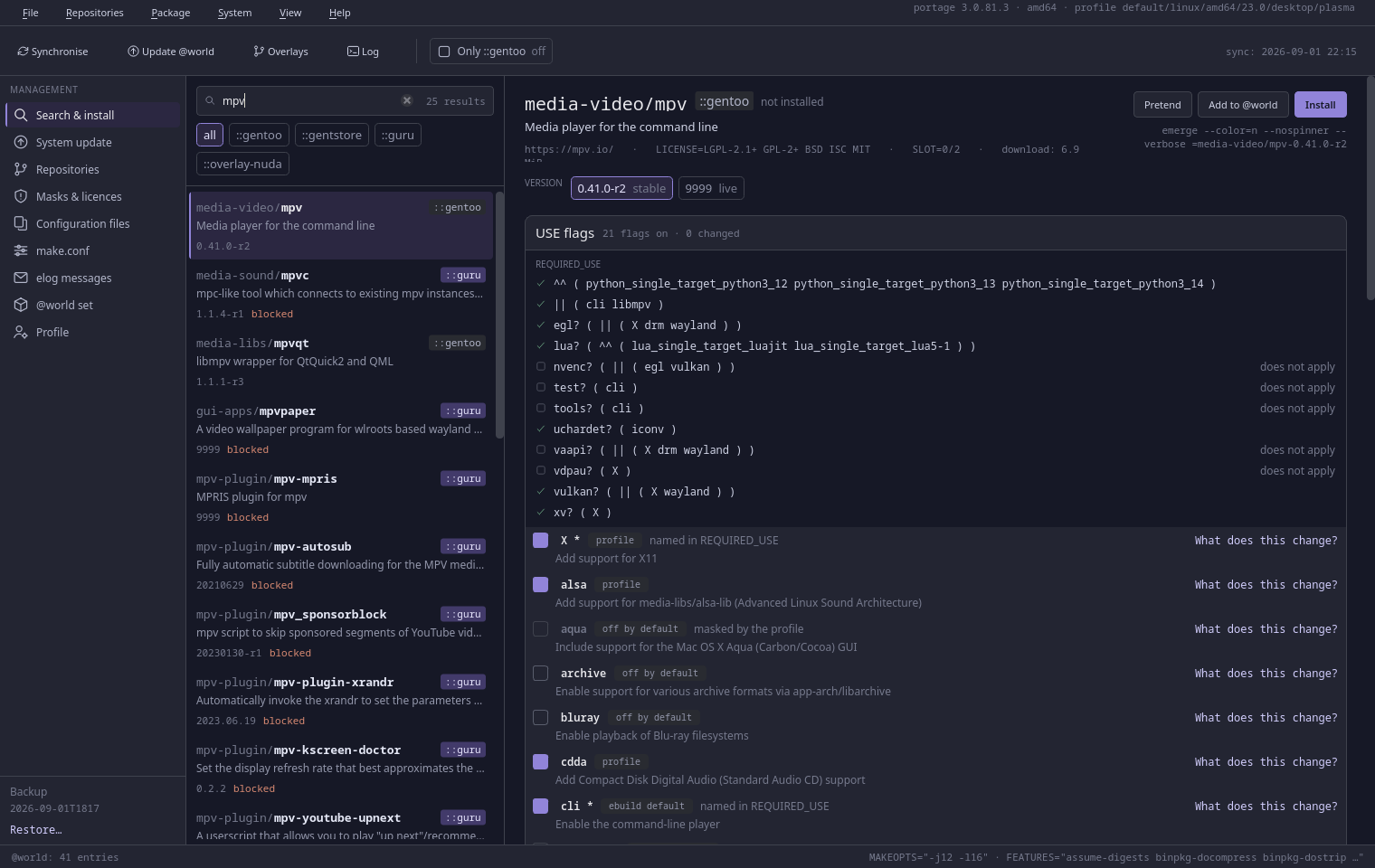Screen dimensions: 1375x868
Task: Click the make.conf sliders icon
Action: [21, 250]
